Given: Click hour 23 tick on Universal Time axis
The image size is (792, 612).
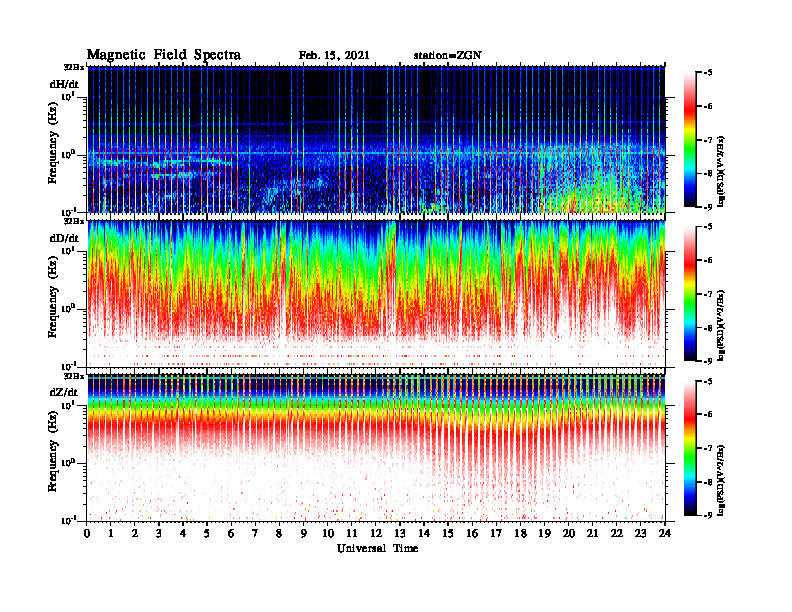Looking at the screenshot, I should [x=640, y=533].
